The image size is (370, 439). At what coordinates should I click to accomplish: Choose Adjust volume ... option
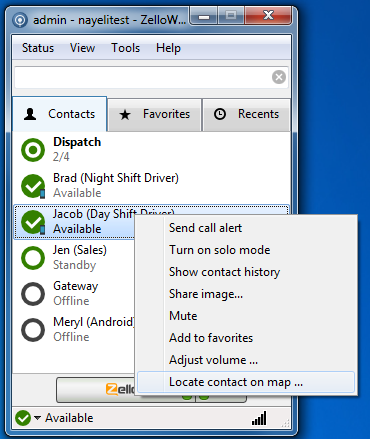[246, 360]
